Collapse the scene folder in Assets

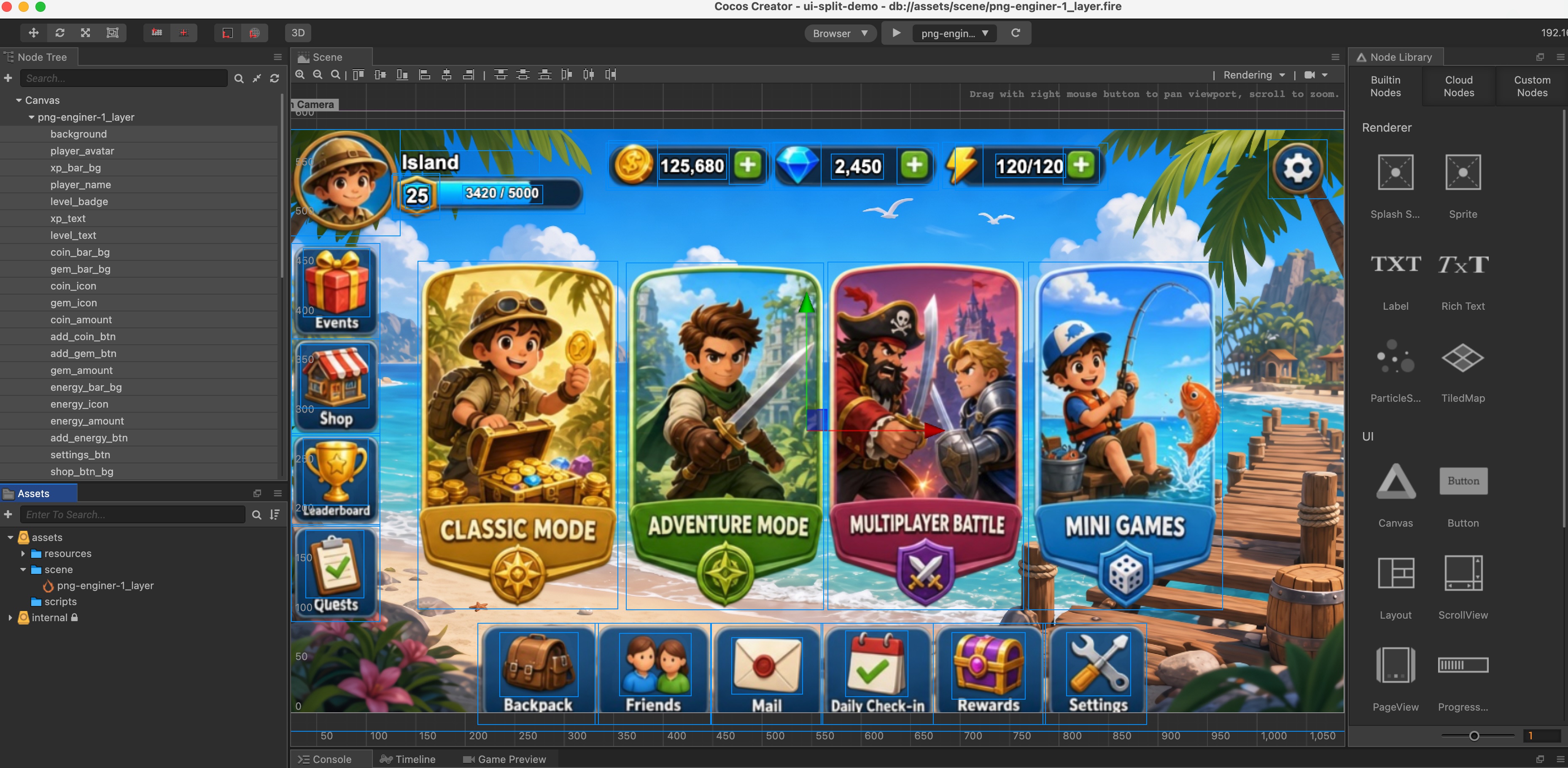23,569
